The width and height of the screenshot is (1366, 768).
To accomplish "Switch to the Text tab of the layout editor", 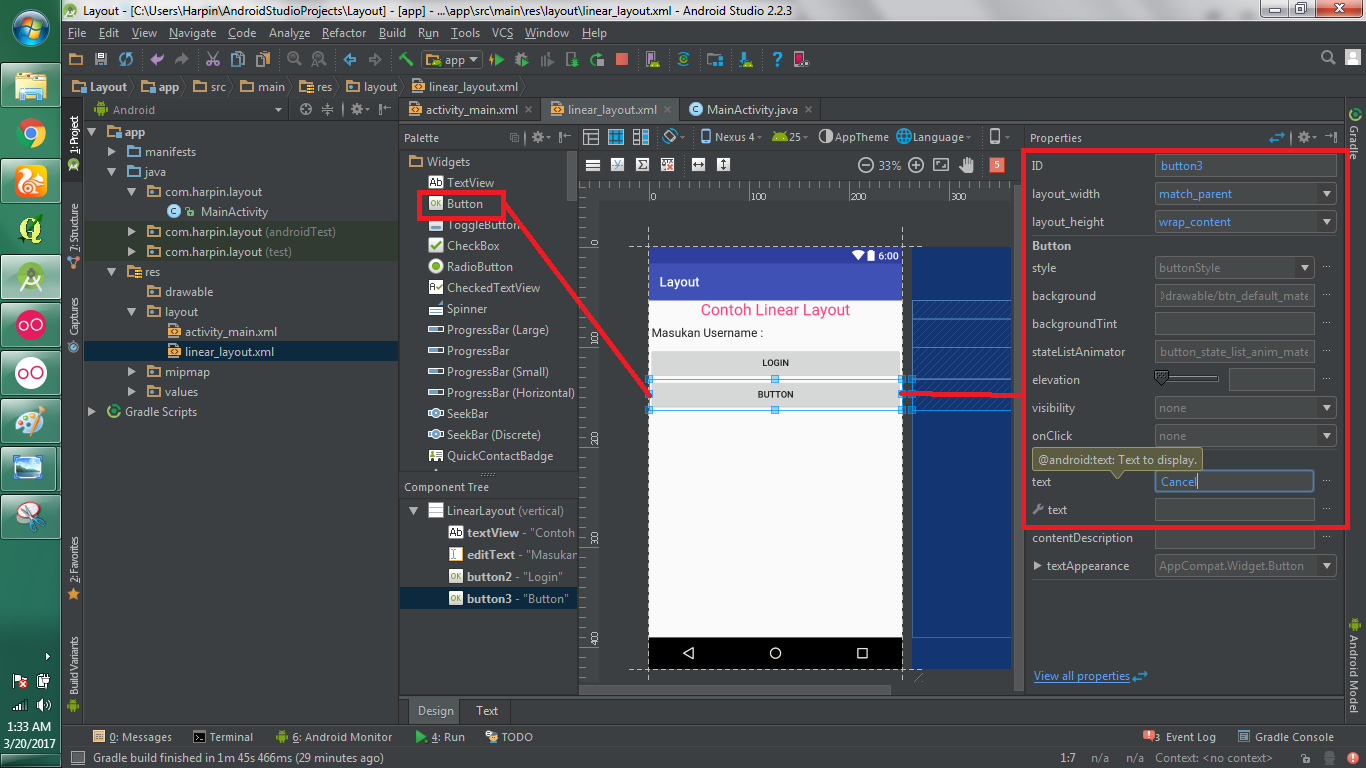I will pyautogui.click(x=485, y=711).
